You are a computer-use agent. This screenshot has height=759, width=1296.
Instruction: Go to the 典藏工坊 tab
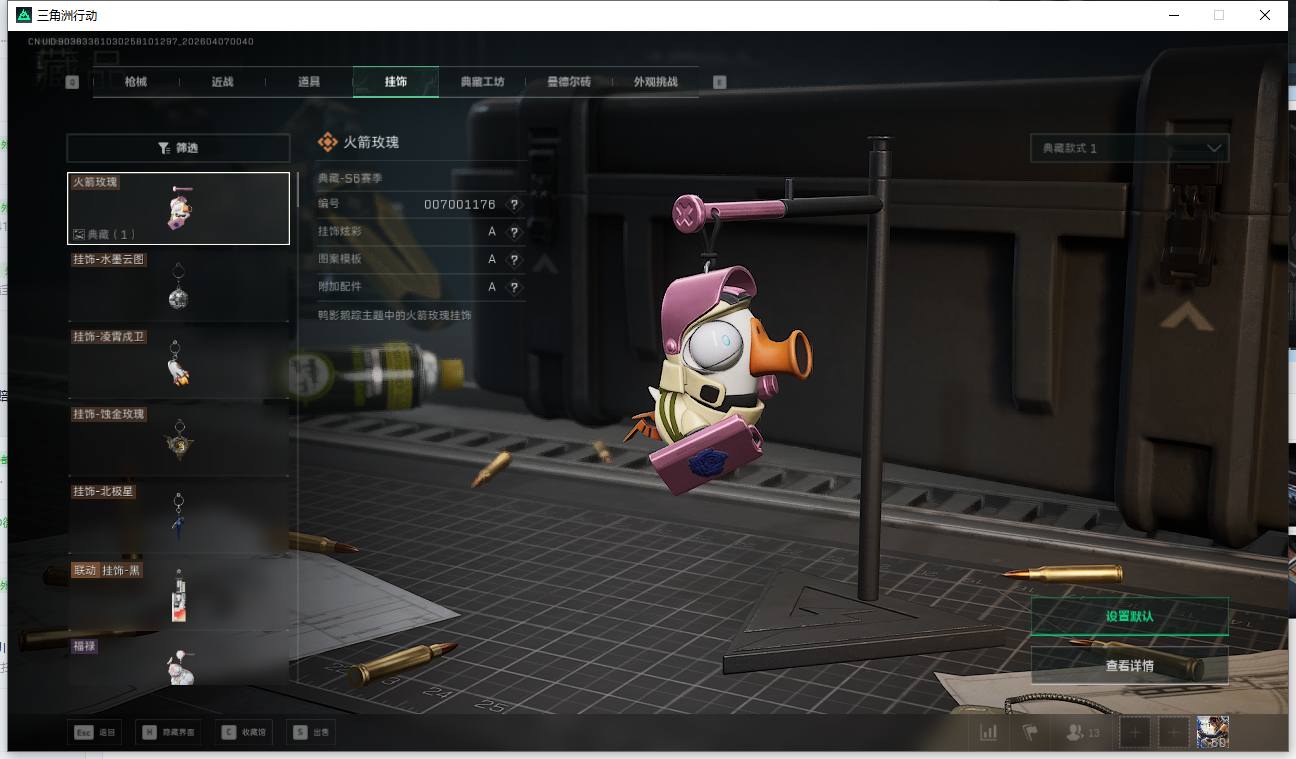tap(482, 82)
